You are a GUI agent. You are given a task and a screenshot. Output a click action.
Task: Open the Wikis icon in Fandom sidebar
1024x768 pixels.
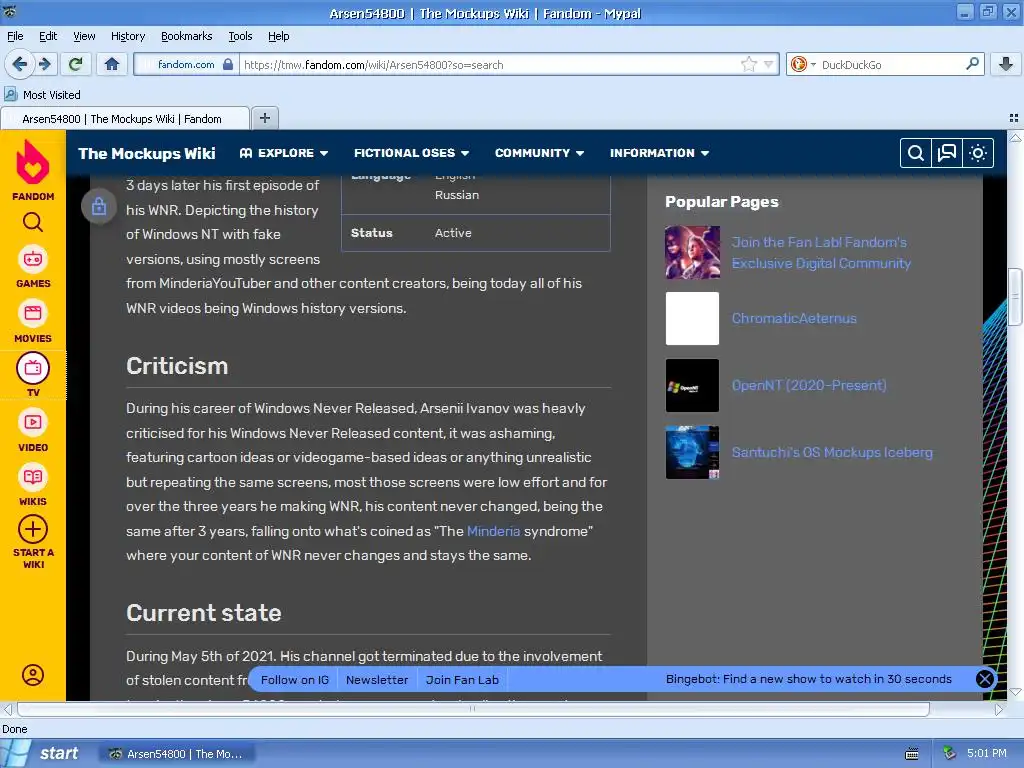33,477
